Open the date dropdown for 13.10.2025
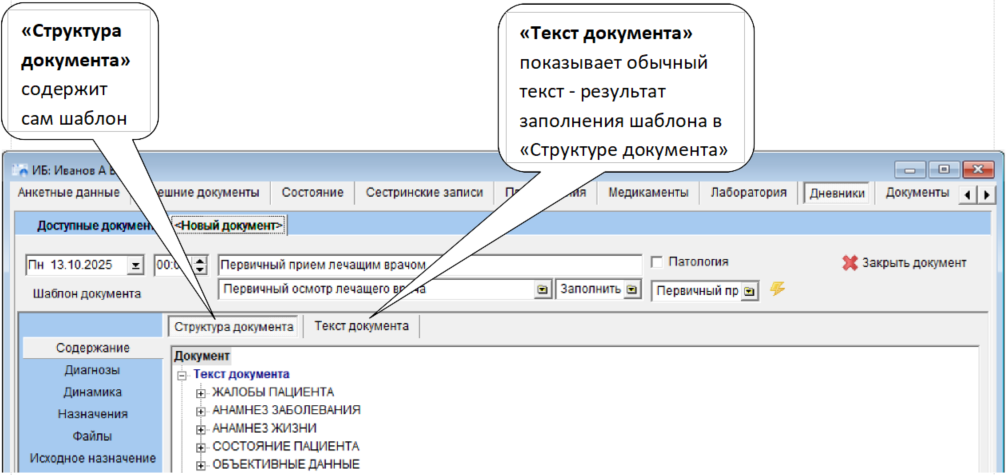Image resolution: width=1006 pixels, height=475 pixels. click(x=135, y=265)
